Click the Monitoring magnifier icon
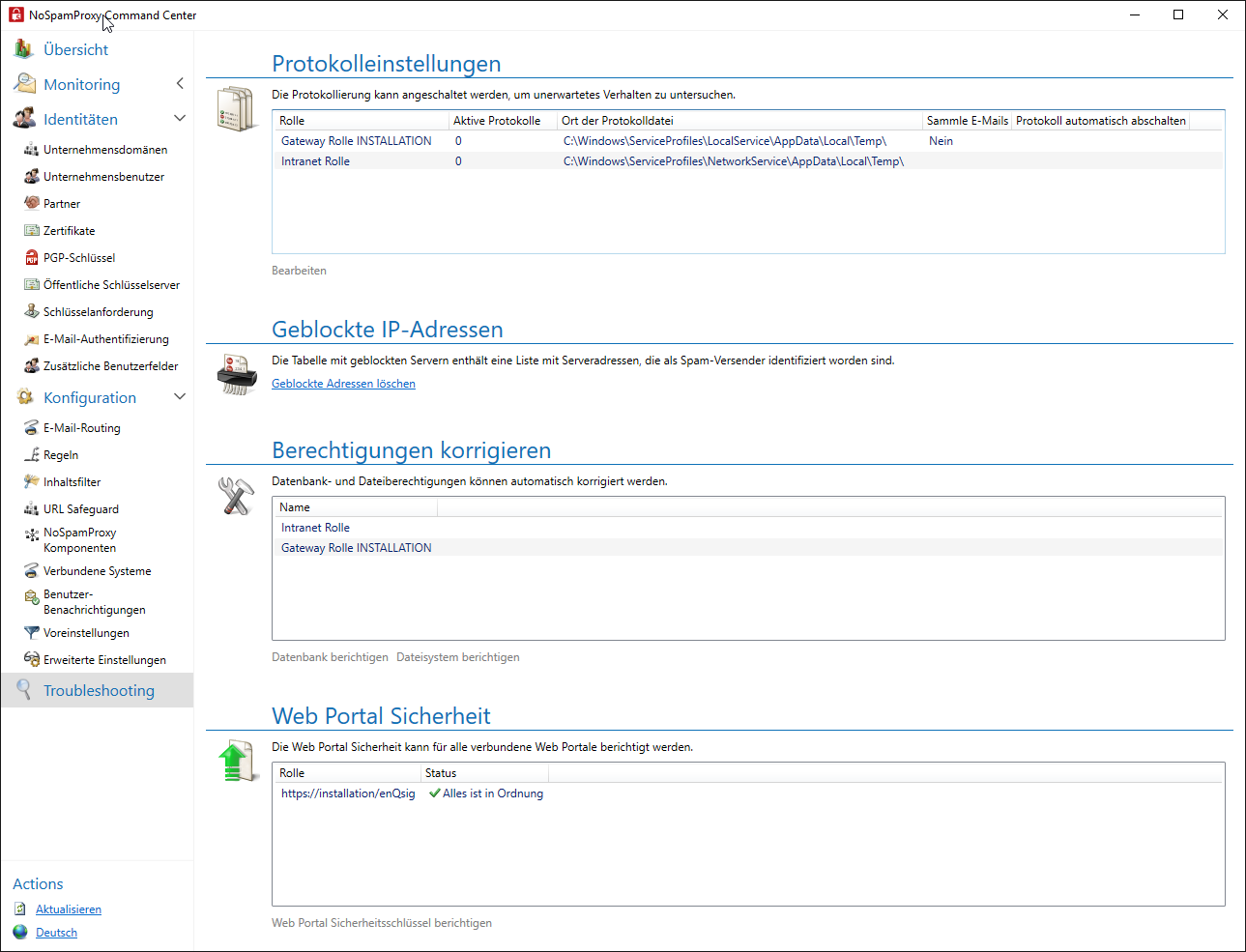Viewport: 1246px width, 952px height. 24,84
